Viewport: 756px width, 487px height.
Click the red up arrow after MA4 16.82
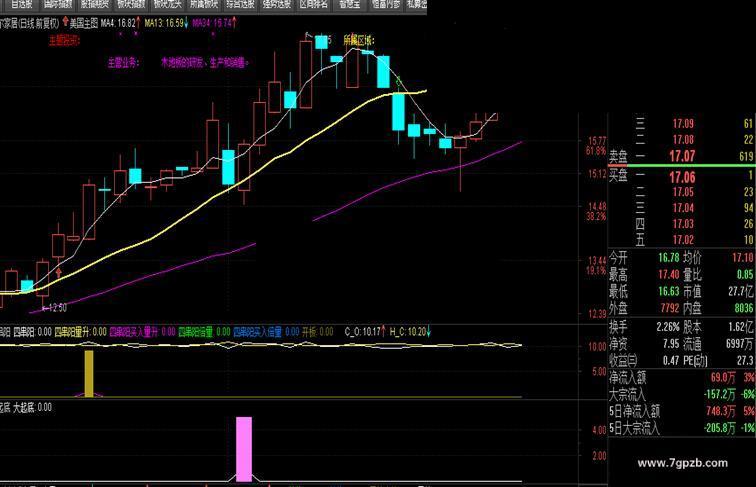(x=138, y=22)
